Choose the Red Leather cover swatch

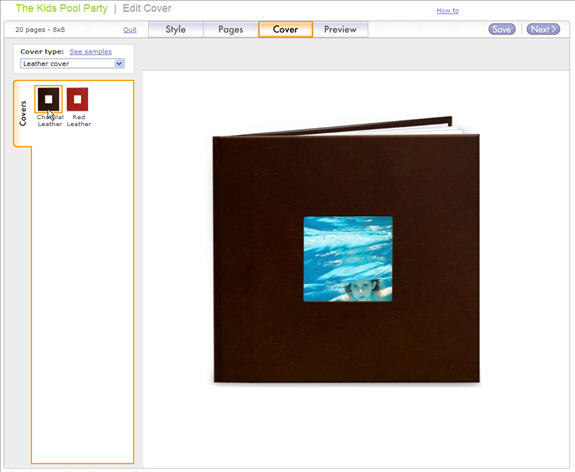tap(77, 99)
